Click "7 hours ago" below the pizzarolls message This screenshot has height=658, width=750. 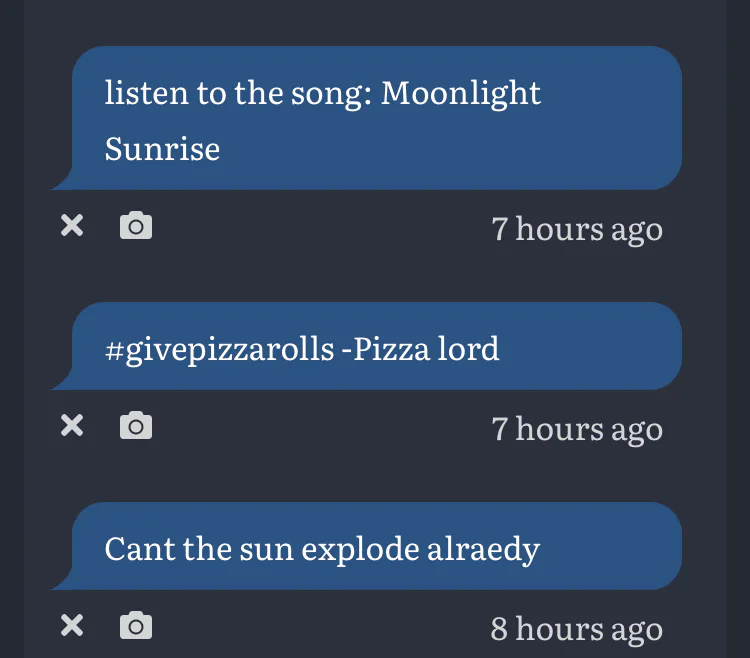click(577, 429)
